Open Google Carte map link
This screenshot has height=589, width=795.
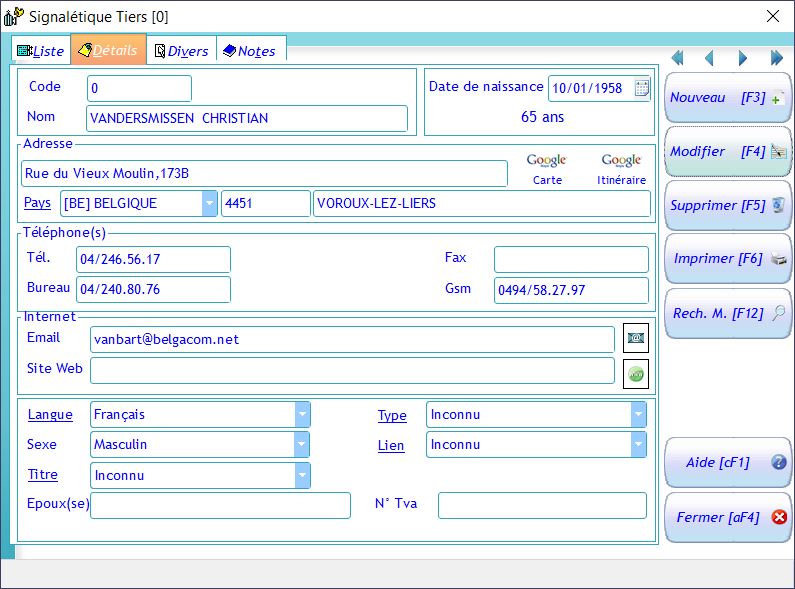[x=547, y=169]
